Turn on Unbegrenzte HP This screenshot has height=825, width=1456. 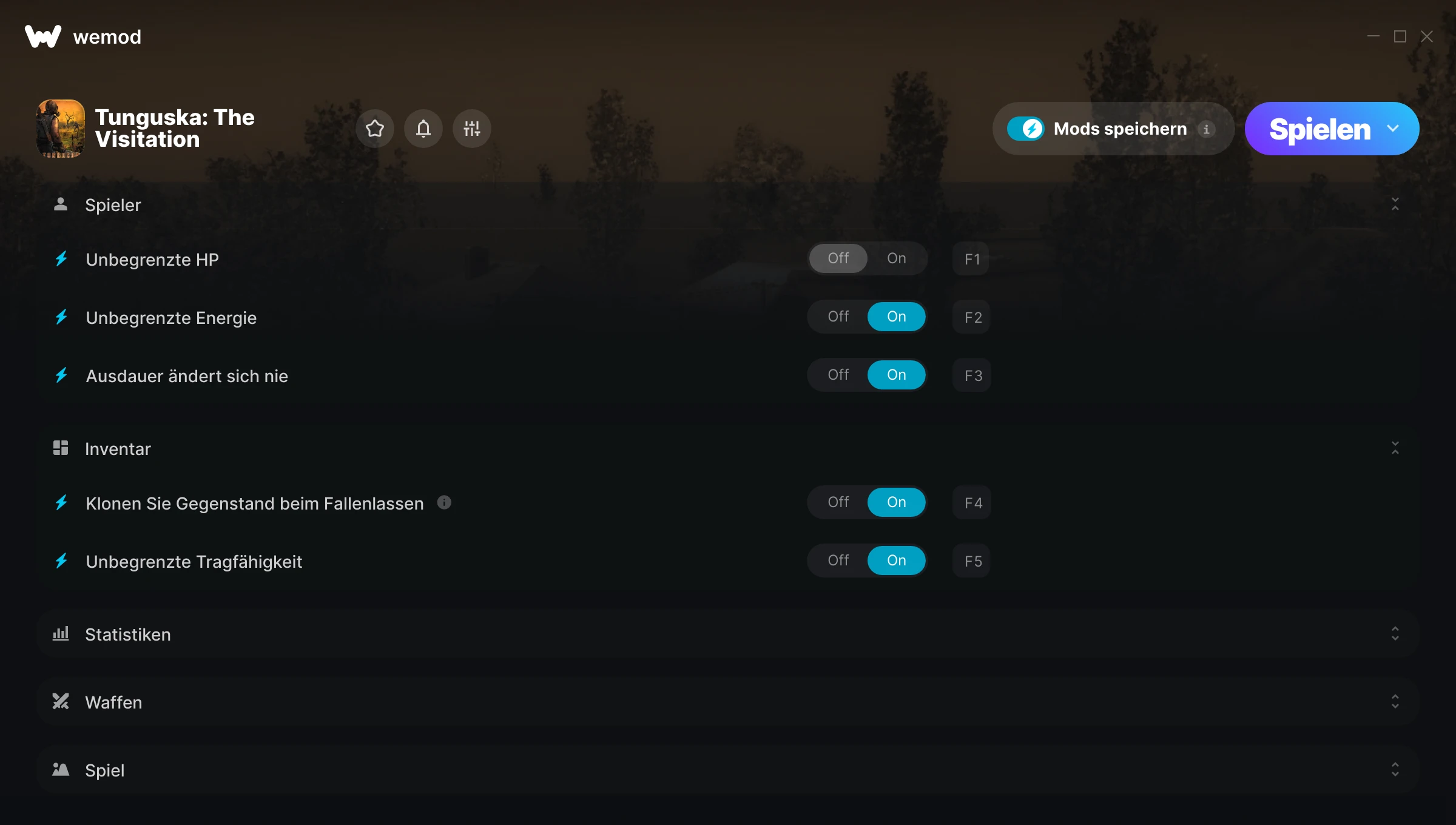(897, 258)
